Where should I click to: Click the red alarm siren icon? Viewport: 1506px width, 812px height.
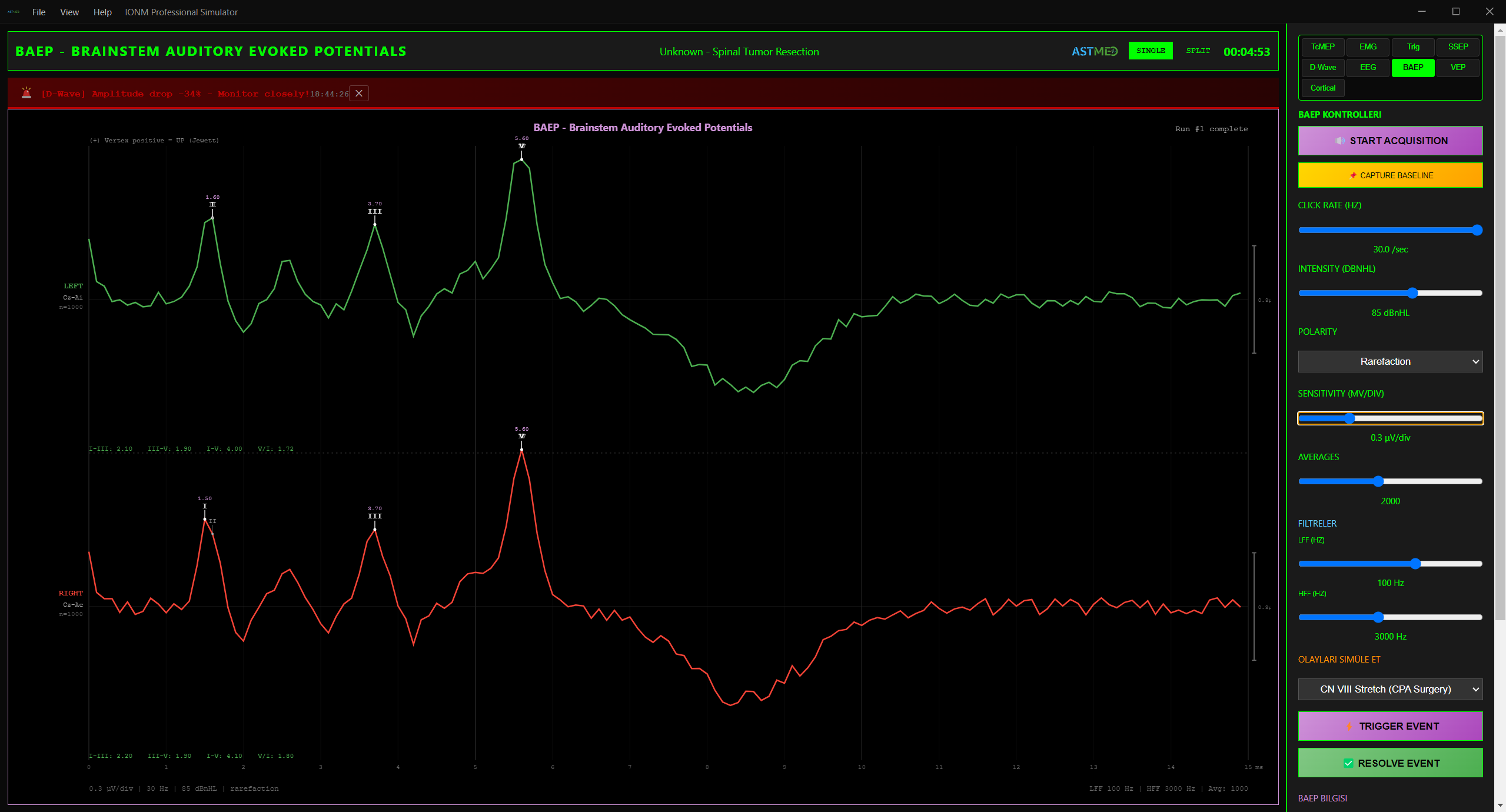26,93
